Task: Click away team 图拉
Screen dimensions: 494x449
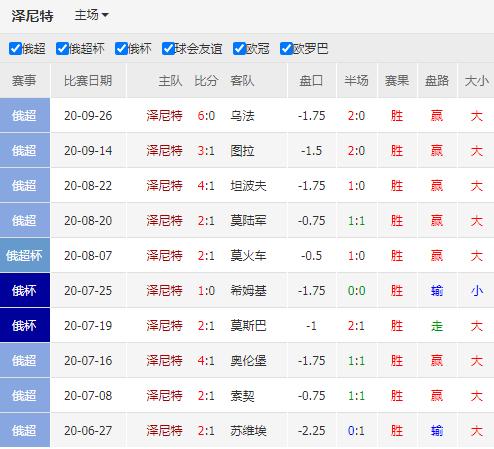Action: pyautogui.click(x=242, y=151)
